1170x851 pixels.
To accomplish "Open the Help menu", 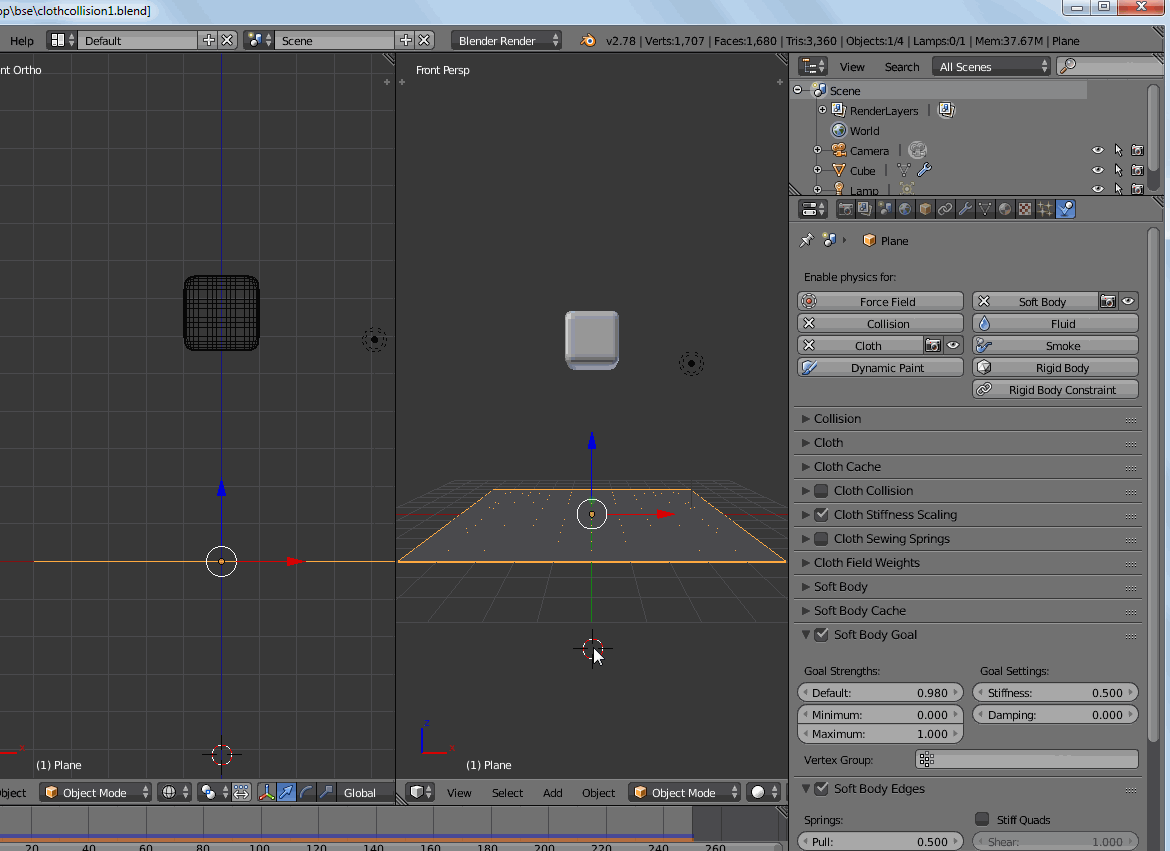I will click(21, 41).
